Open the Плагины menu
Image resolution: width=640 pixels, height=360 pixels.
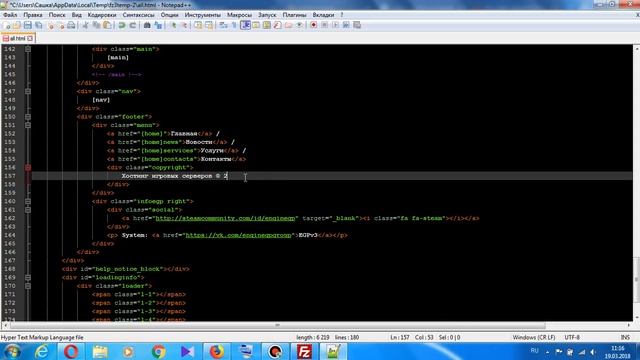(294, 15)
